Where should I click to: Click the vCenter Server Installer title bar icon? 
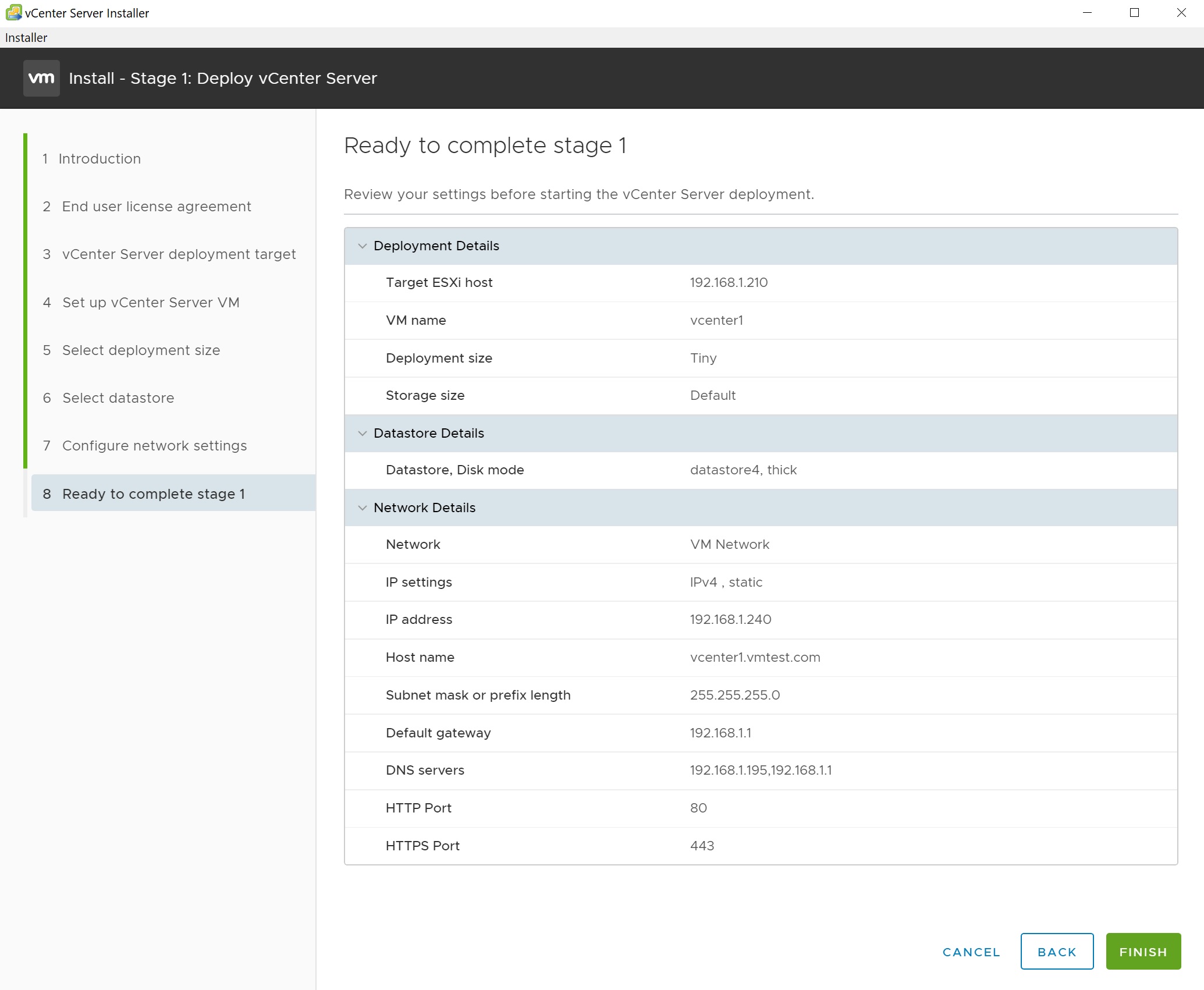(x=13, y=12)
